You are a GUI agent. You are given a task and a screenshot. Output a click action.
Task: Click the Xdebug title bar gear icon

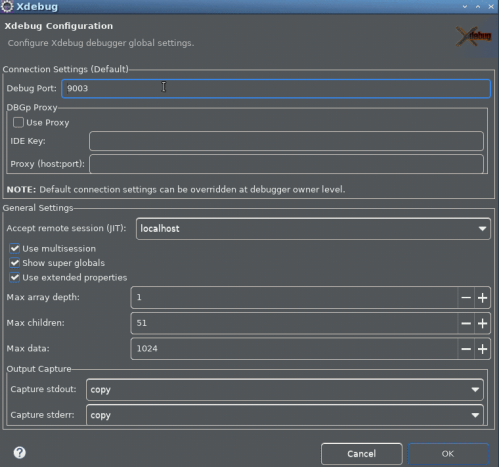(7, 6)
